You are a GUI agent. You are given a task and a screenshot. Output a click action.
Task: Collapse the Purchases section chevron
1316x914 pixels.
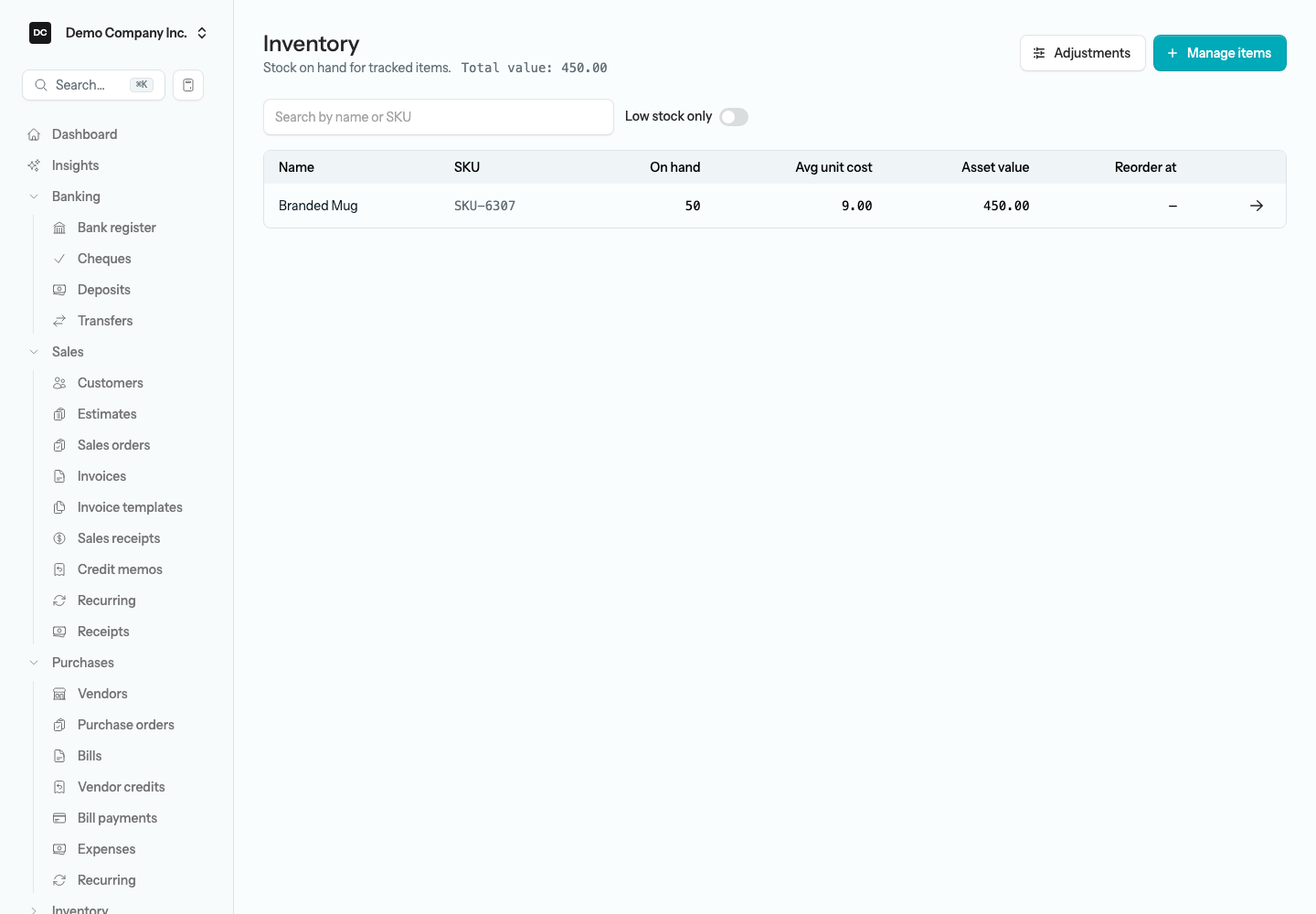(34, 663)
